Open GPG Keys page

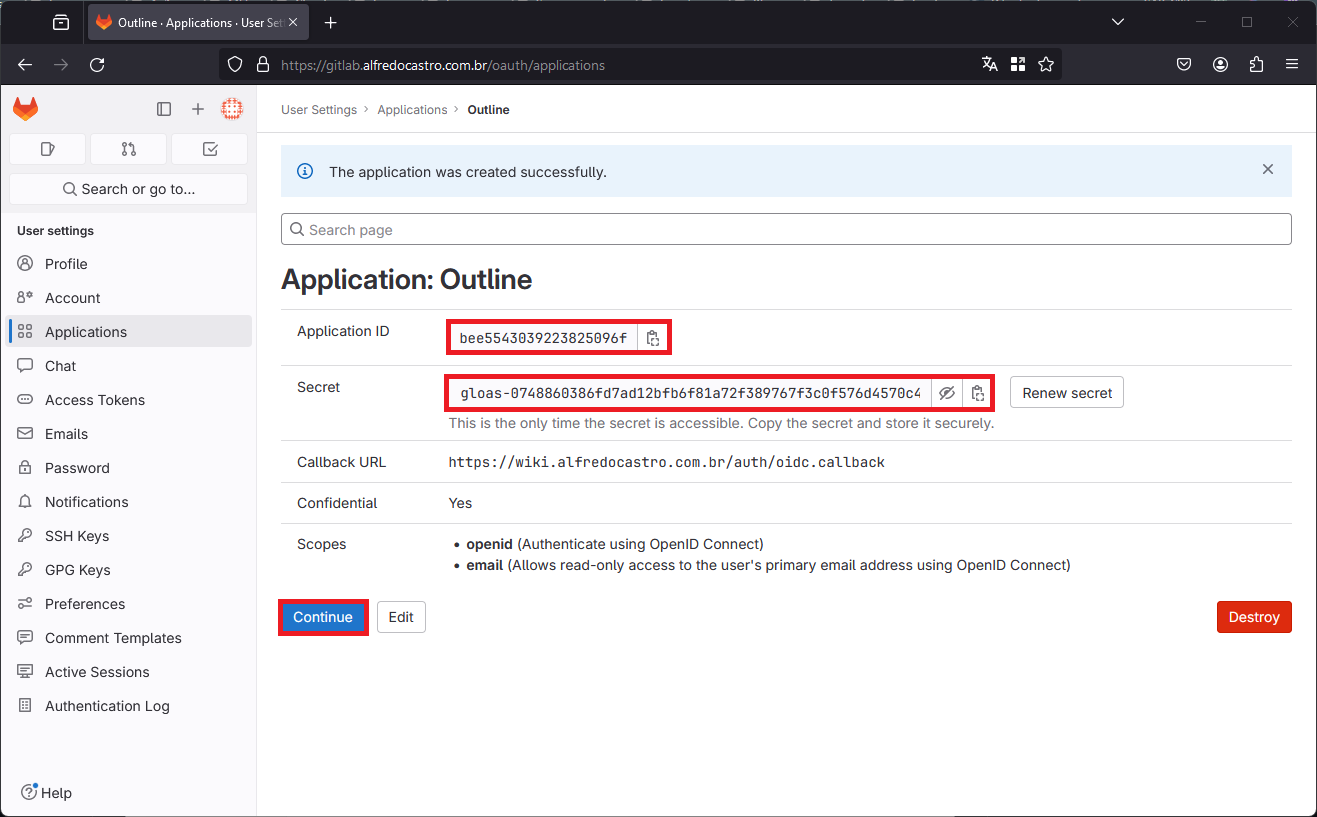pos(130,570)
